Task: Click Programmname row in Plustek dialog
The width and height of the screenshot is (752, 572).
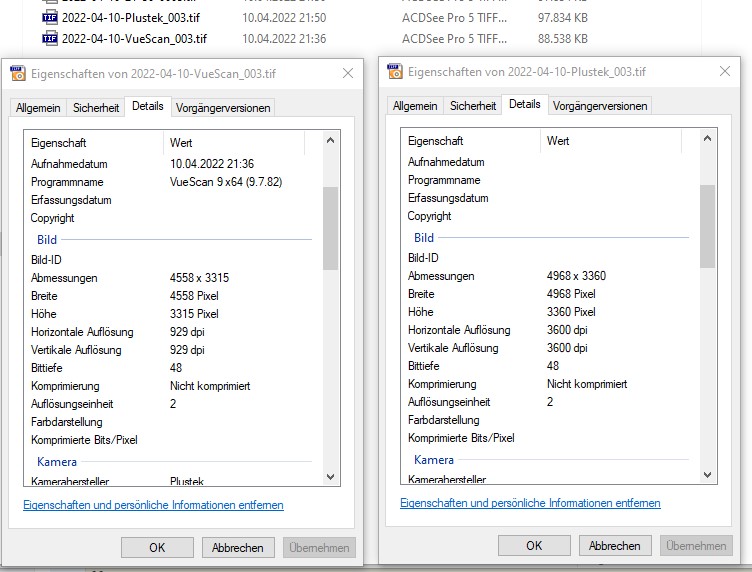Action: [x=550, y=180]
